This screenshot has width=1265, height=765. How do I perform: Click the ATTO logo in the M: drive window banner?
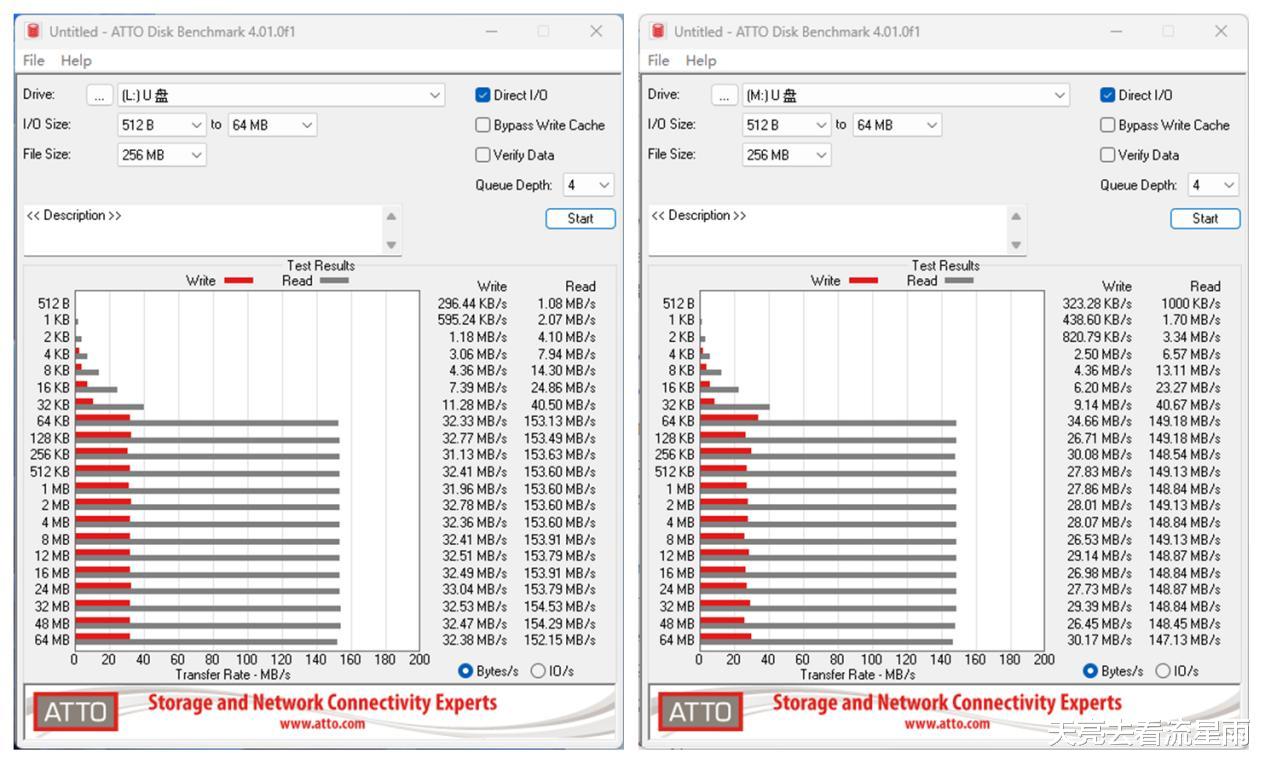[700, 712]
